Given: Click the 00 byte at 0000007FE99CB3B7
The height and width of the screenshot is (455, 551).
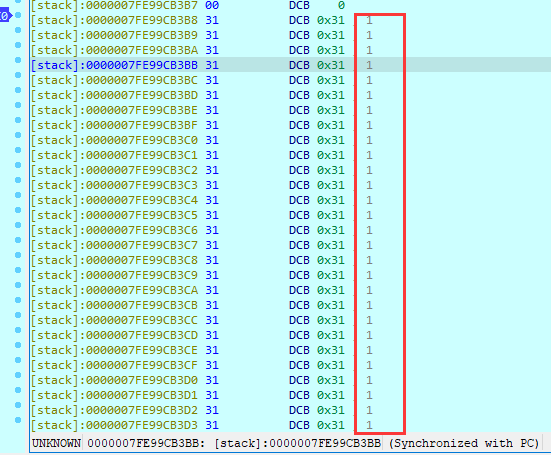Looking at the screenshot, I should (x=212, y=5).
